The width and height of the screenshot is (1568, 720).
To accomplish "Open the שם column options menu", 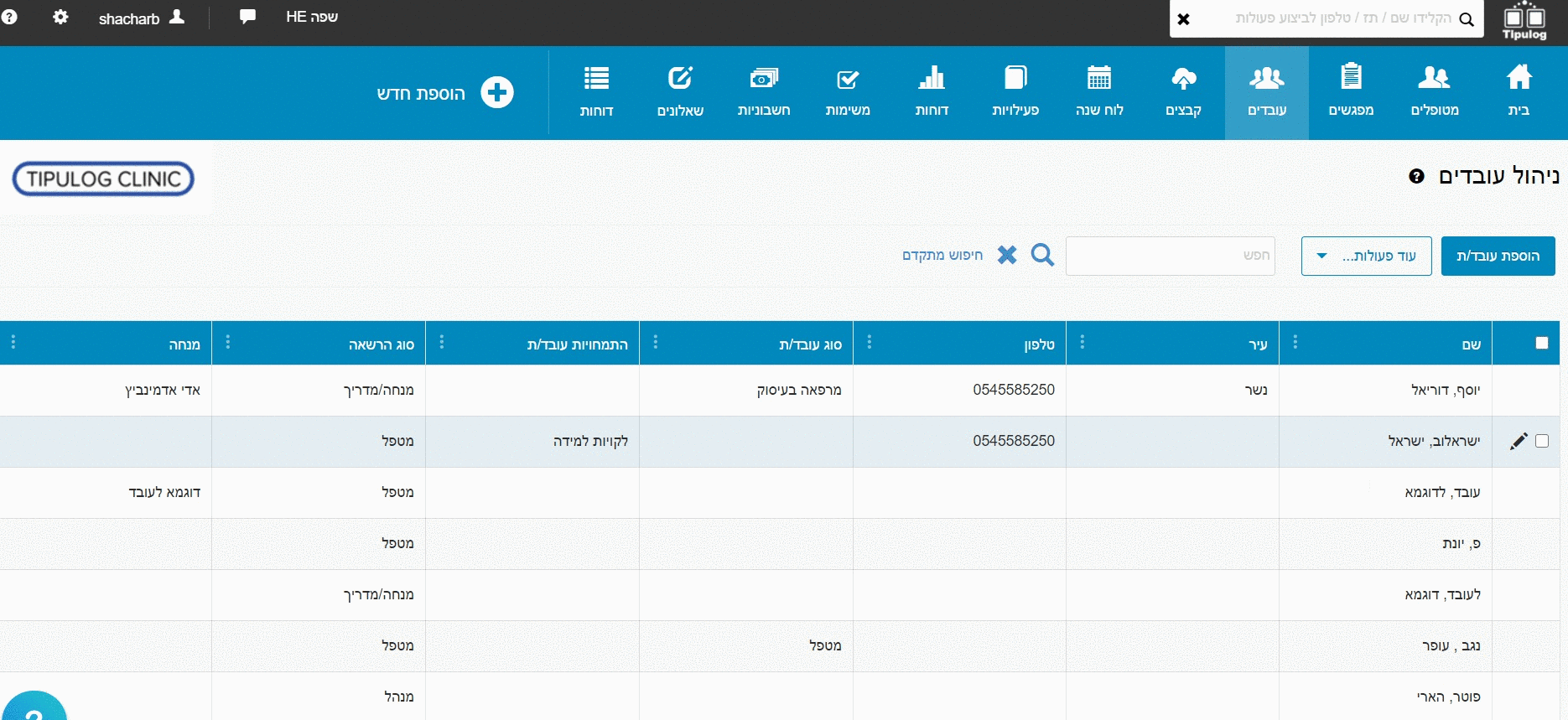I will point(1295,342).
